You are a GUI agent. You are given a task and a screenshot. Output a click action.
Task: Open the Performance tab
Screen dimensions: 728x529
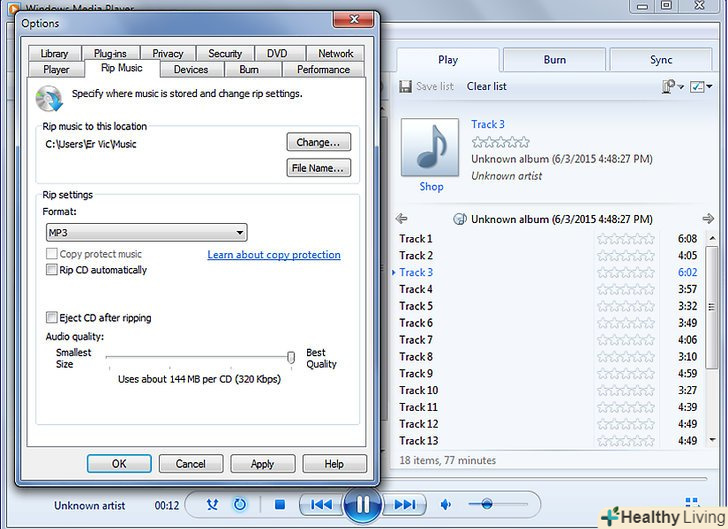click(323, 70)
